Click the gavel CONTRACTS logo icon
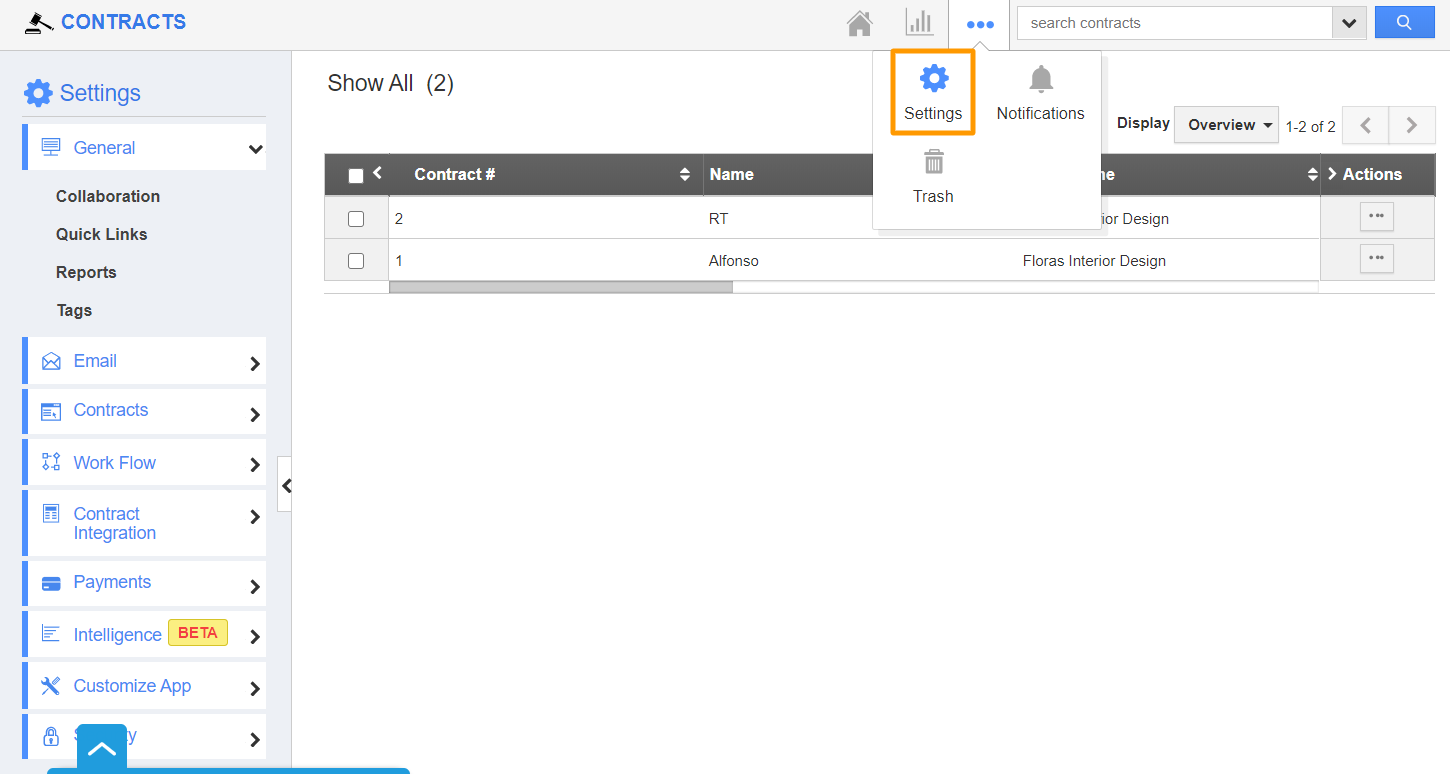This screenshot has height=774, width=1450. tap(38, 21)
